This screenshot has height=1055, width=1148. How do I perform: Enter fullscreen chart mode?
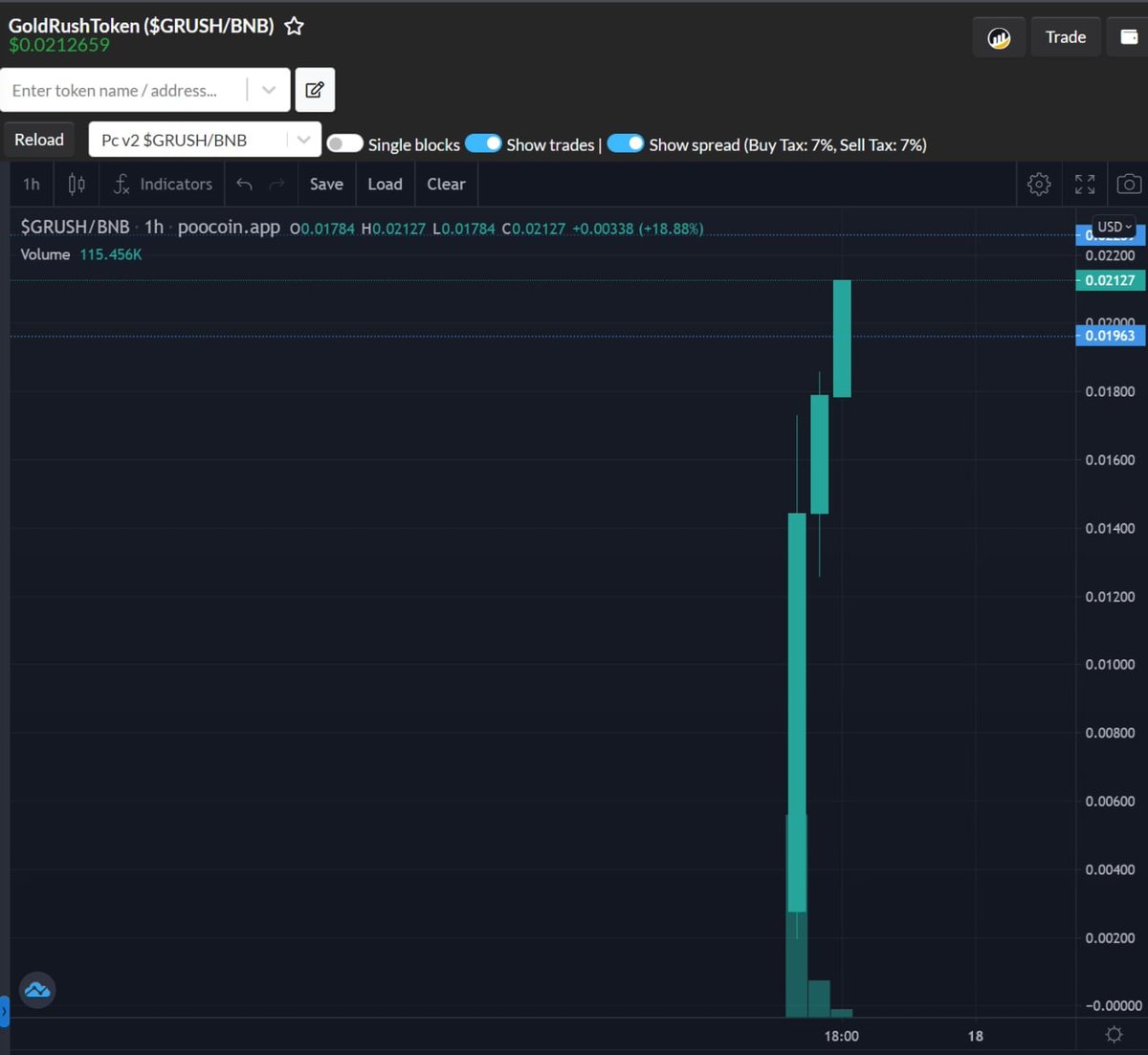click(x=1085, y=184)
